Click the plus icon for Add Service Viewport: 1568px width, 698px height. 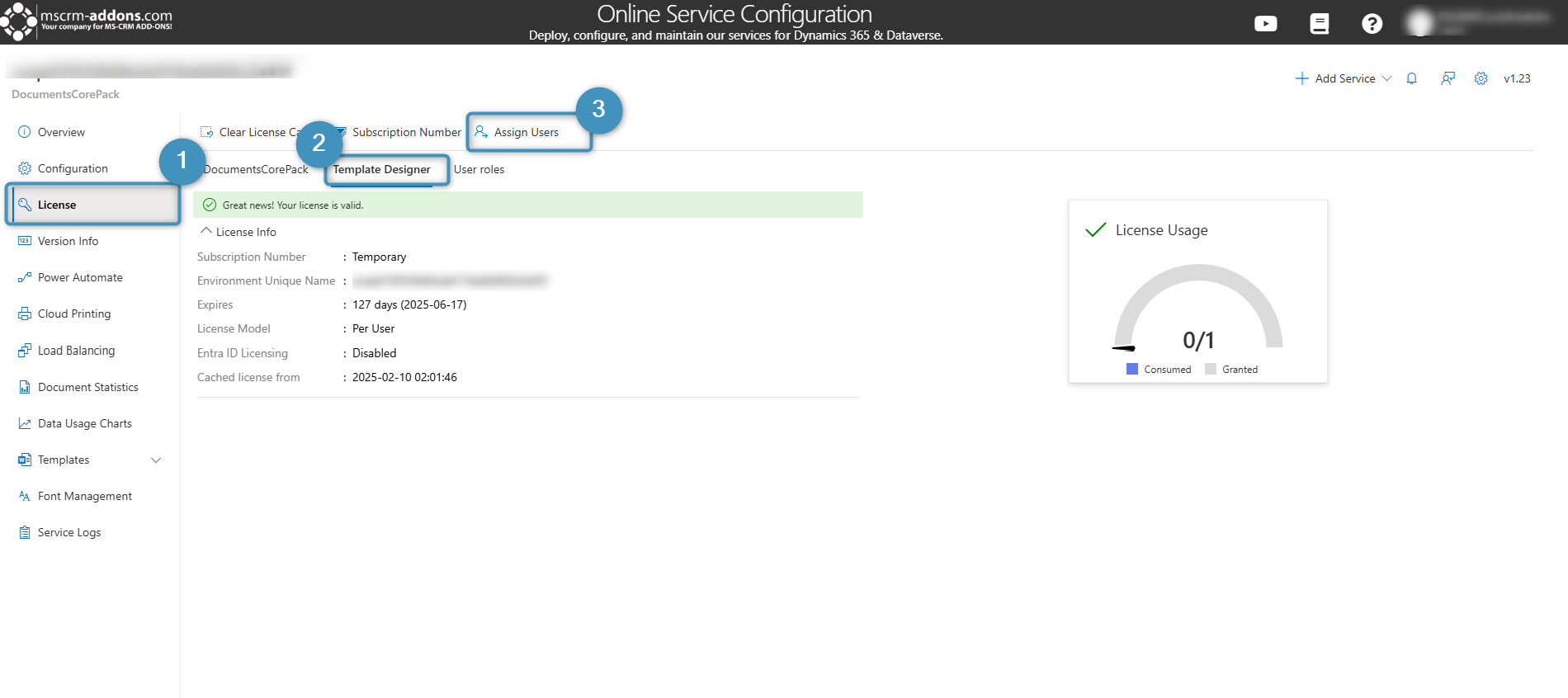click(1302, 78)
